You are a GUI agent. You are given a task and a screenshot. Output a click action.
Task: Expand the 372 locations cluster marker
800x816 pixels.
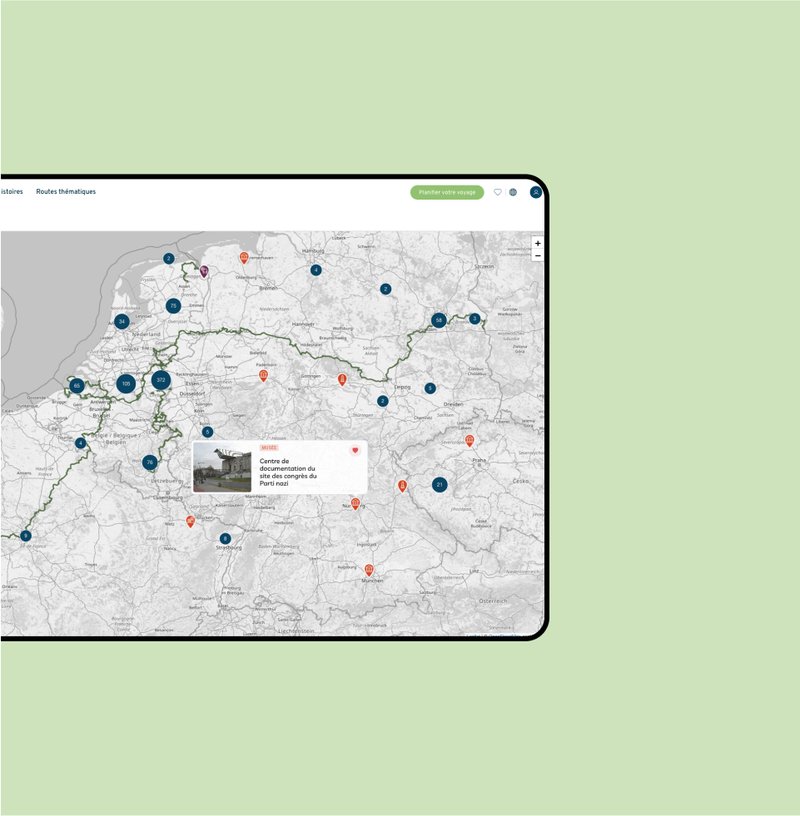[160, 380]
